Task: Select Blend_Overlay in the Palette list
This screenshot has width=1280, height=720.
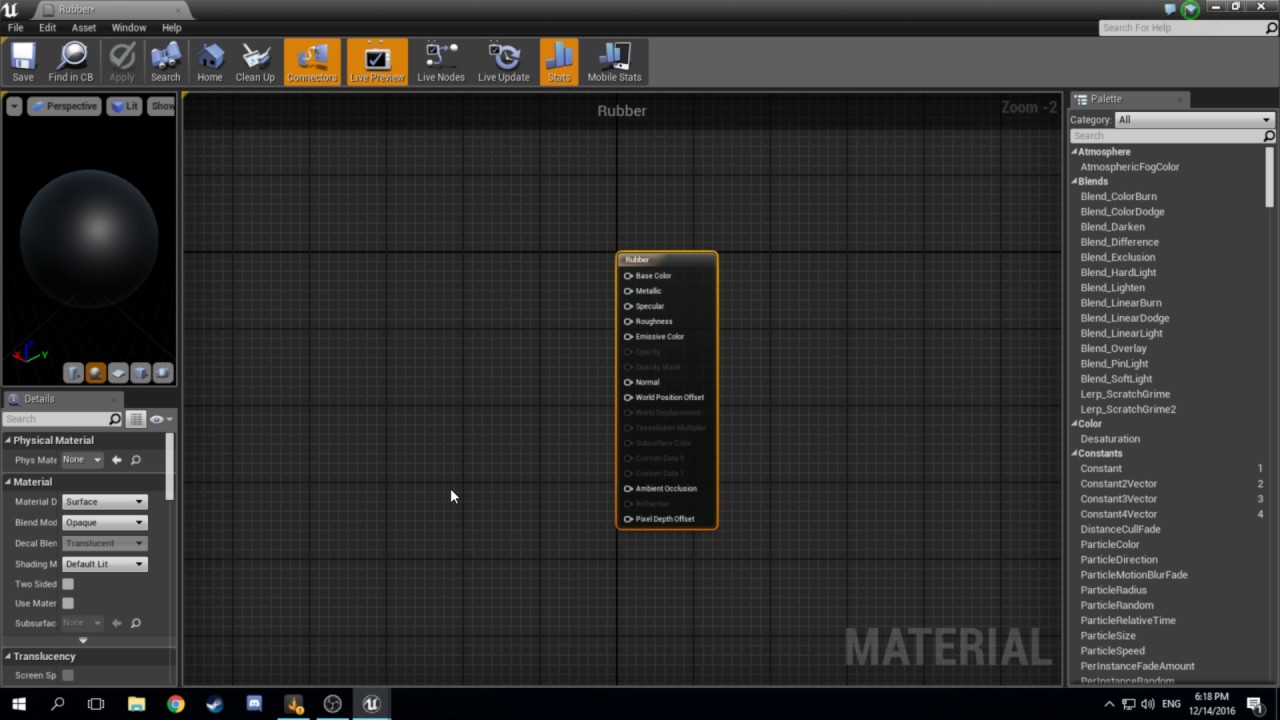Action: click(1113, 349)
